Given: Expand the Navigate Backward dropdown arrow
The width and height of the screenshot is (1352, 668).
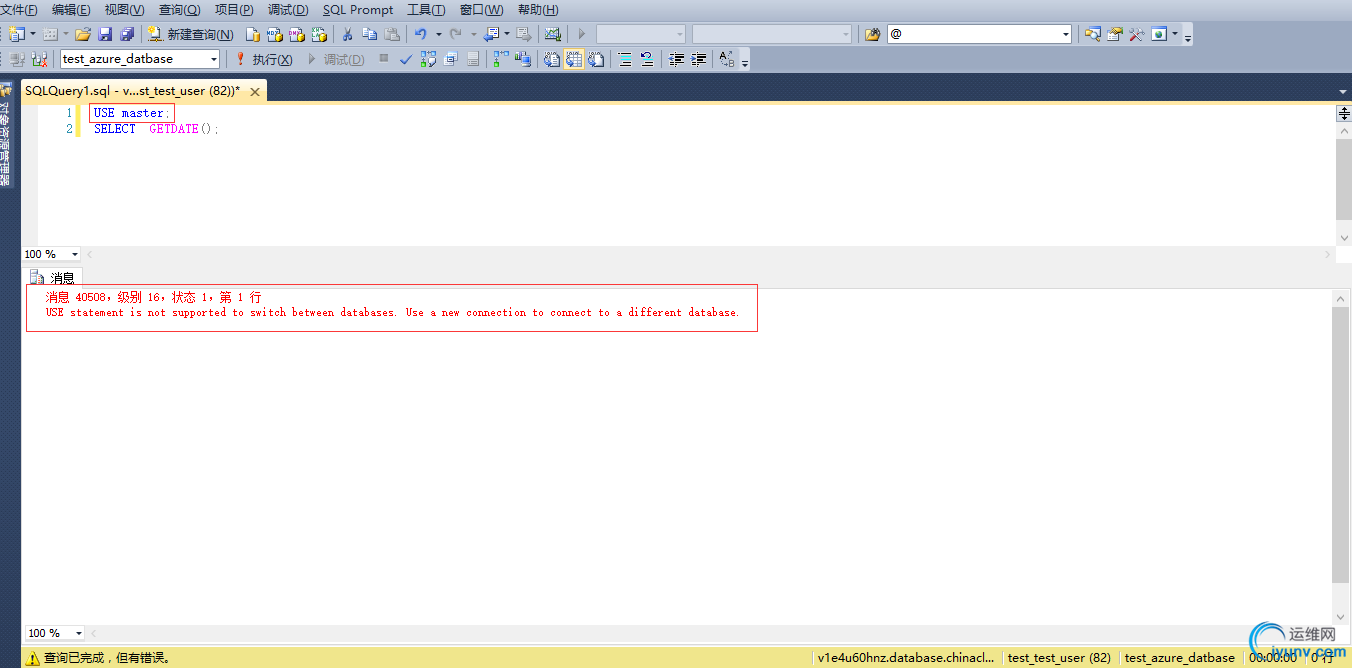Looking at the screenshot, I should point(507,34).
